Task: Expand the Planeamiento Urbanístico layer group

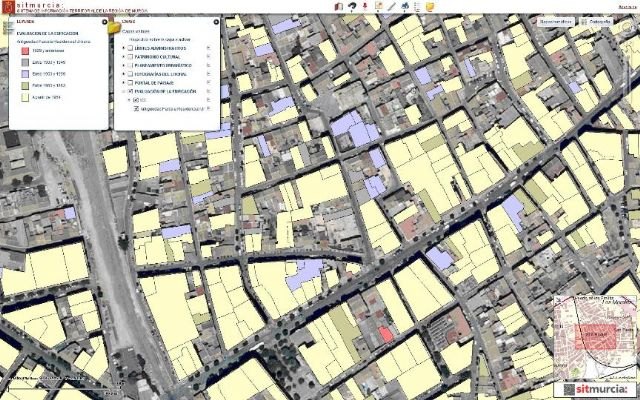Action: (124, 65)
